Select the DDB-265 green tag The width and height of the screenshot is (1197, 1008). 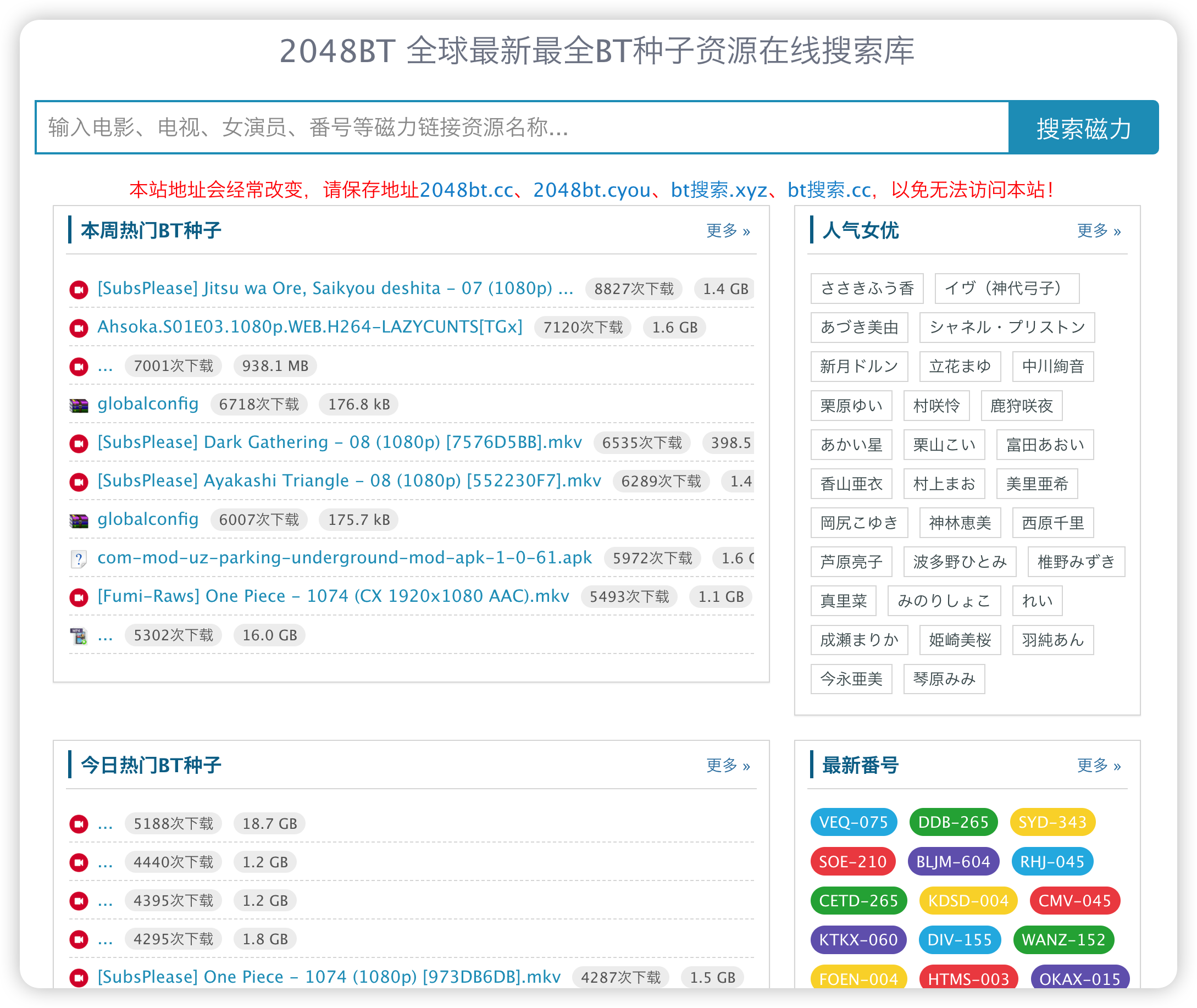click(x=954, y=822)
